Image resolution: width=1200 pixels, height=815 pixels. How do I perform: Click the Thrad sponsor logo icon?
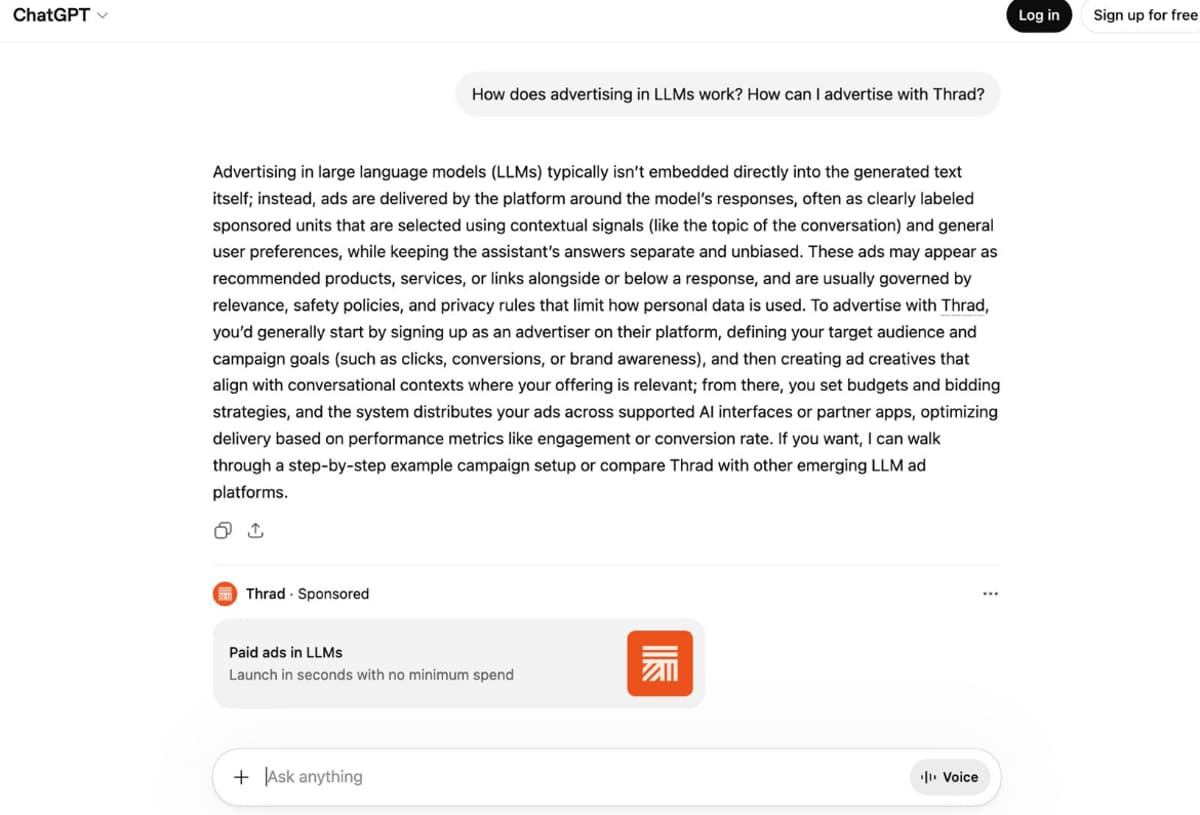point(224,593)
